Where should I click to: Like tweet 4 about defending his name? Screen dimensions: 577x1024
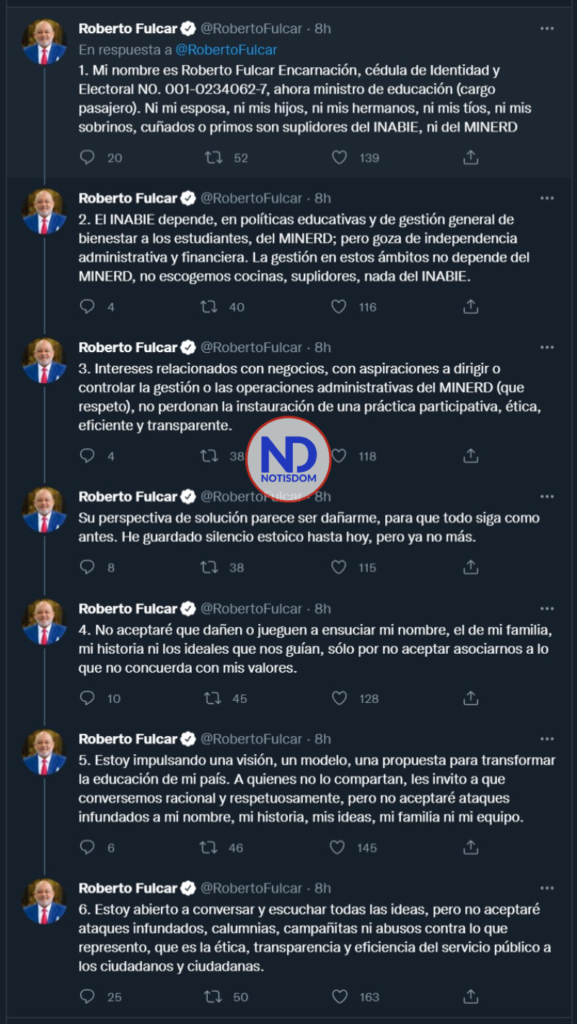[x=337, y=697]
